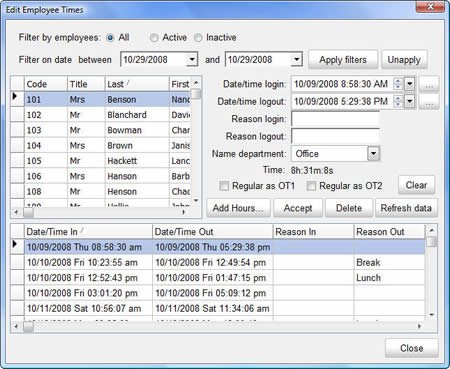Click the Reason Out column header

(389, 232)
